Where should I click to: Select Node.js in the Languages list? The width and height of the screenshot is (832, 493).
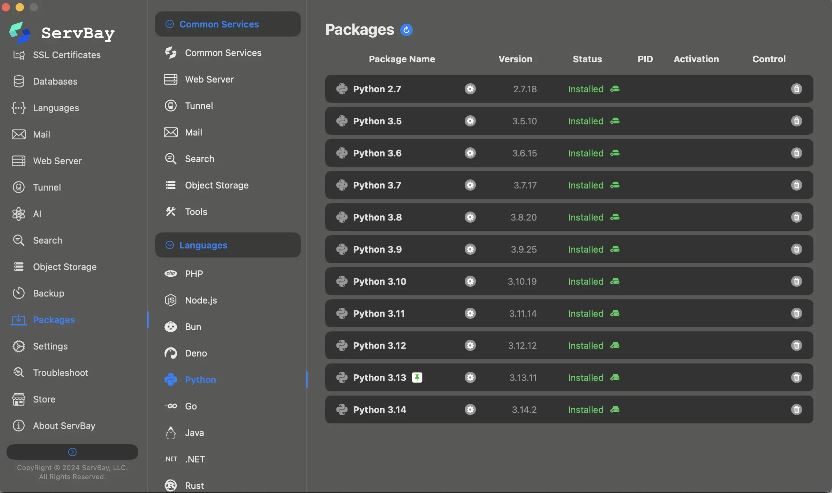tap(200, 300)
